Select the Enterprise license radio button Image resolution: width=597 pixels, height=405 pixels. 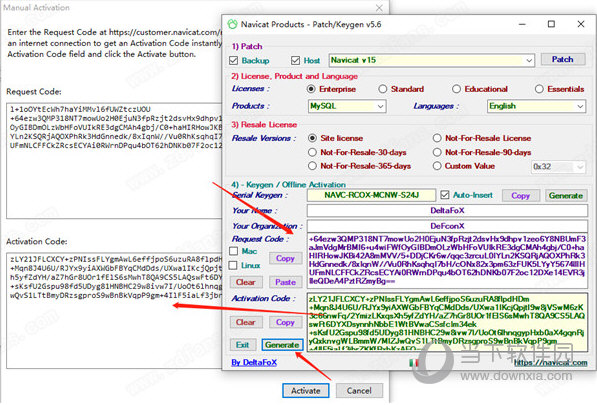point(311,89)
